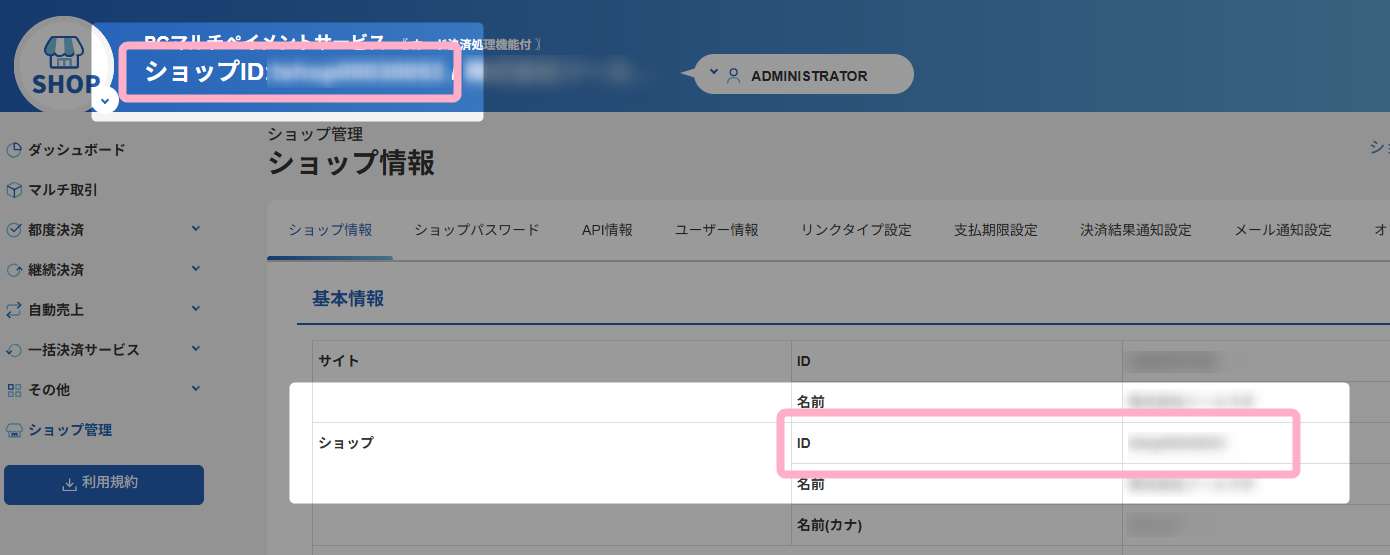Click the 利用規約 download button
The image size is (1390, 555).
pos(104,484)
